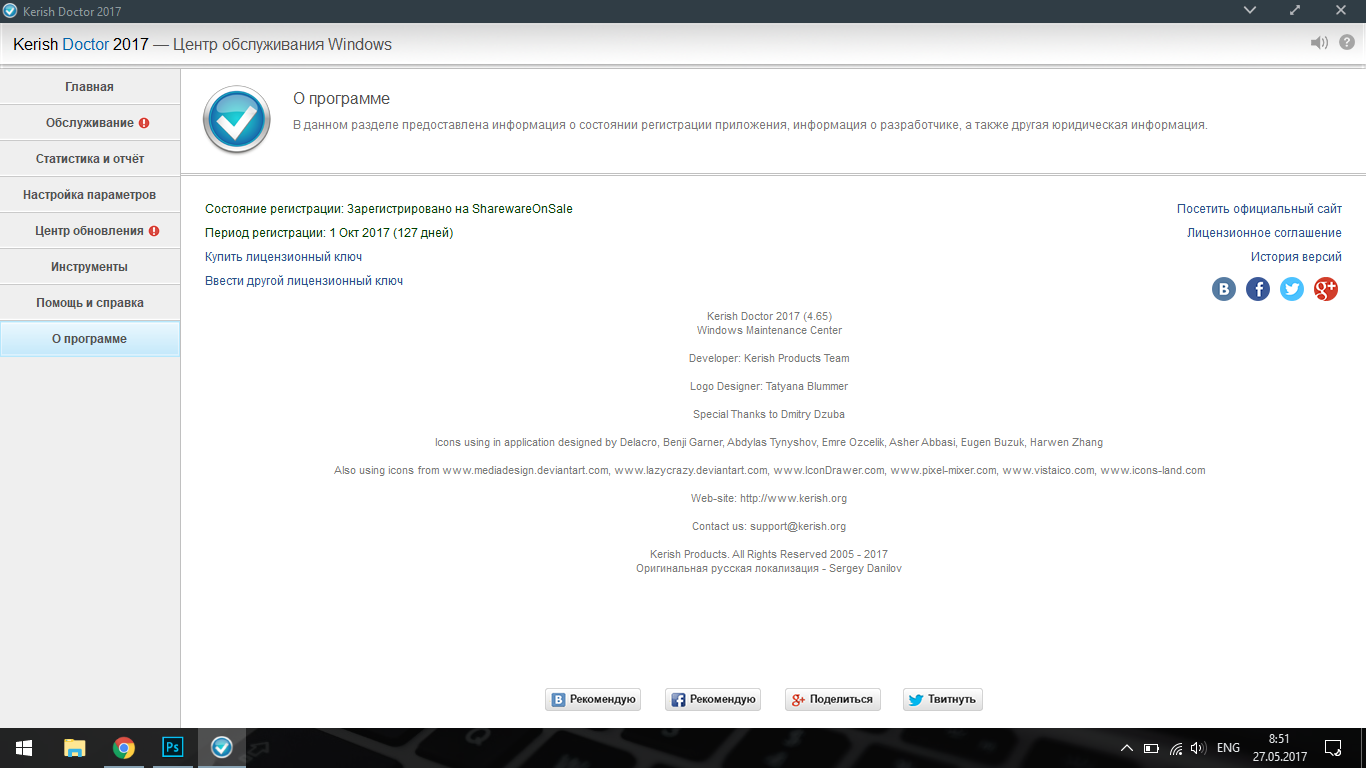Screen dimensions: 1366x768
Task: Mute sounds with the speaker icon
Action: pos(1319,43)
